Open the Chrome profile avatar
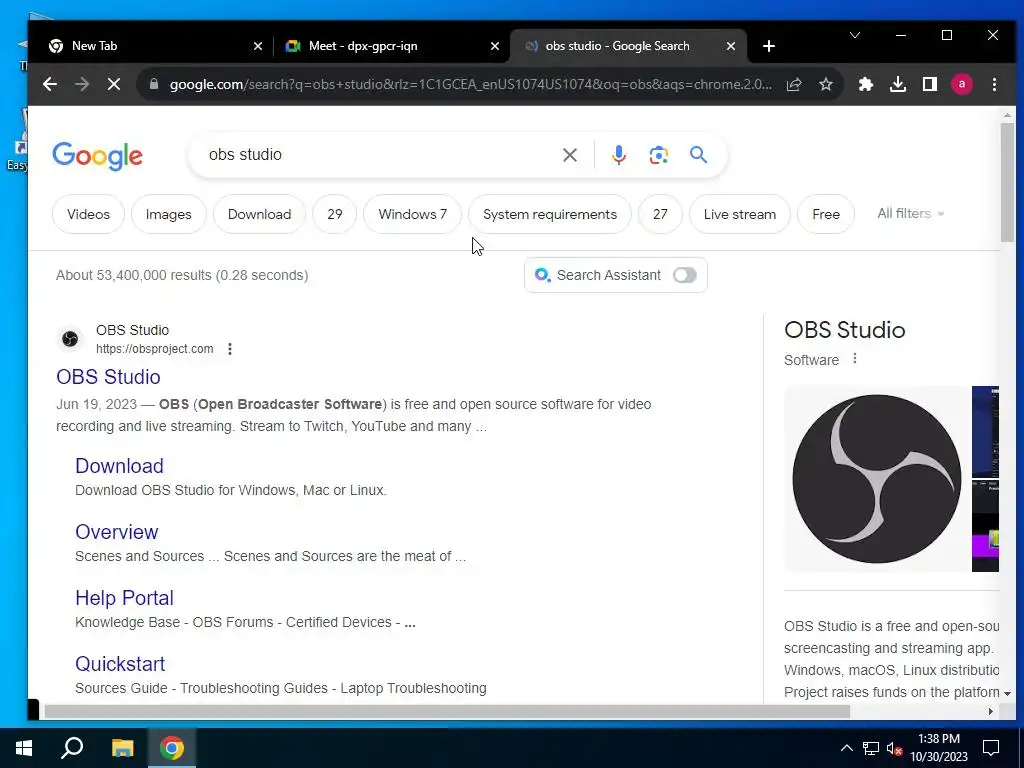The width and height of the screenshot is (1024, 768). point(961,84)
